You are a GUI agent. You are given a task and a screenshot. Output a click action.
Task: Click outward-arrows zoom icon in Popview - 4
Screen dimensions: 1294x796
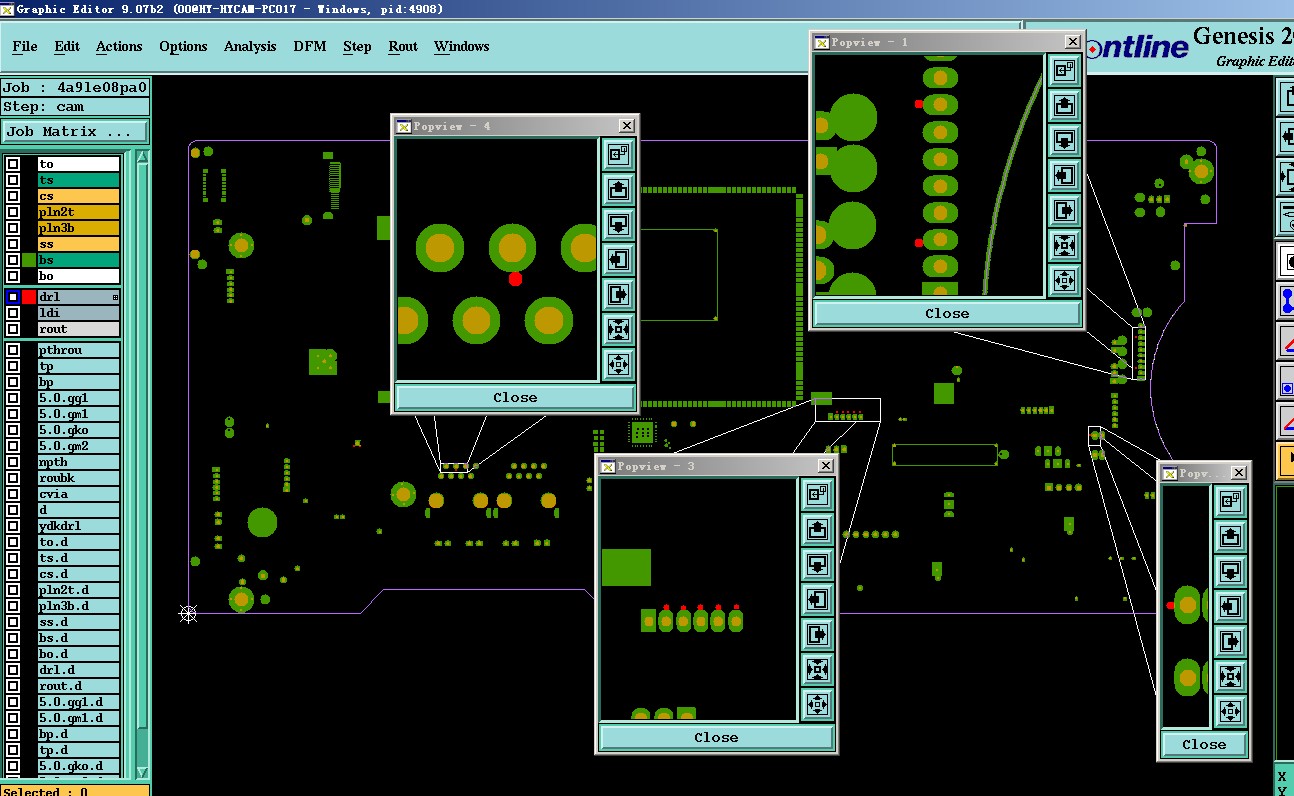[618, 364]
